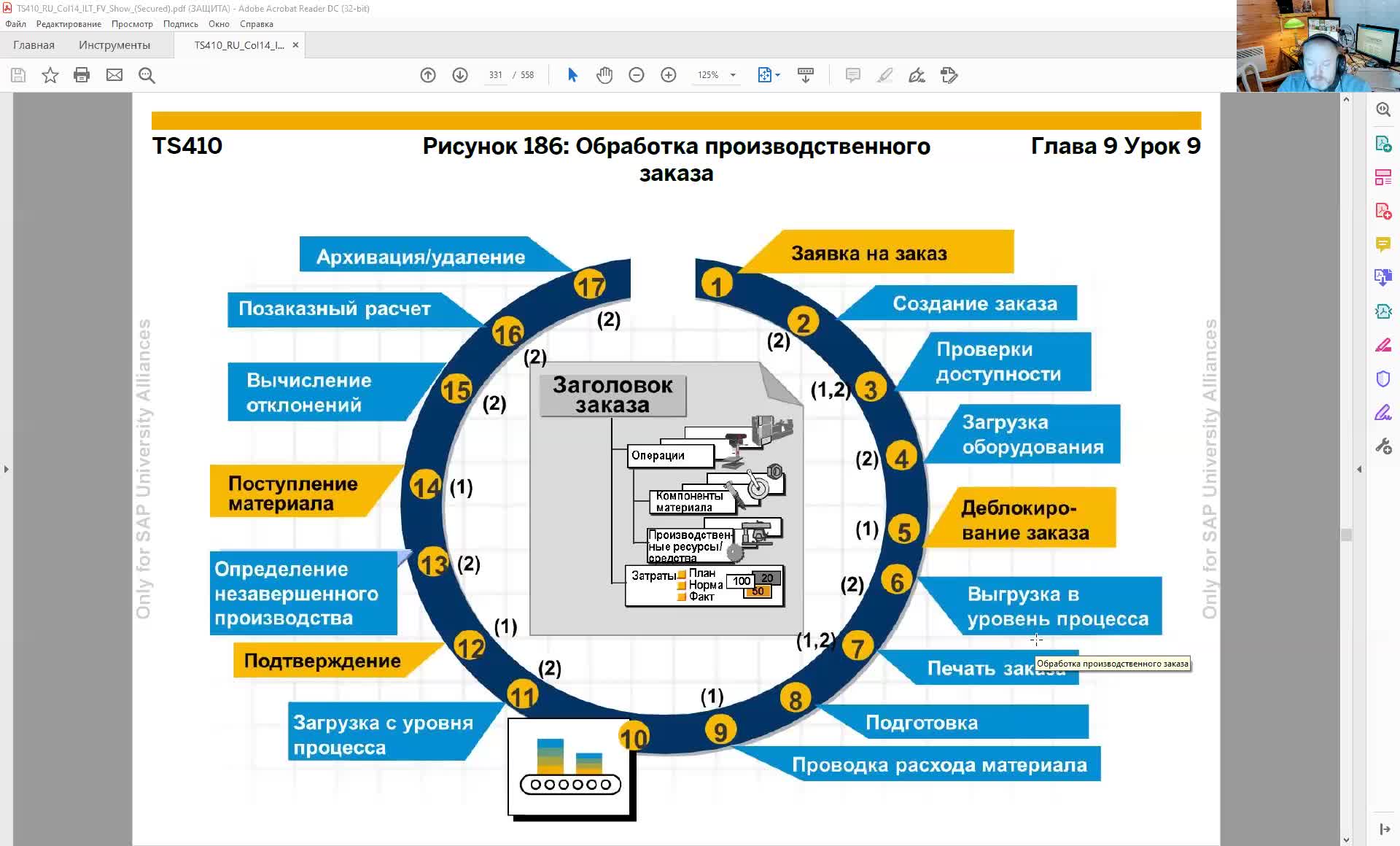Expand the left navigation pane arrow
1400x846 pixels.
pyautogui.click(x=6, y=469)
